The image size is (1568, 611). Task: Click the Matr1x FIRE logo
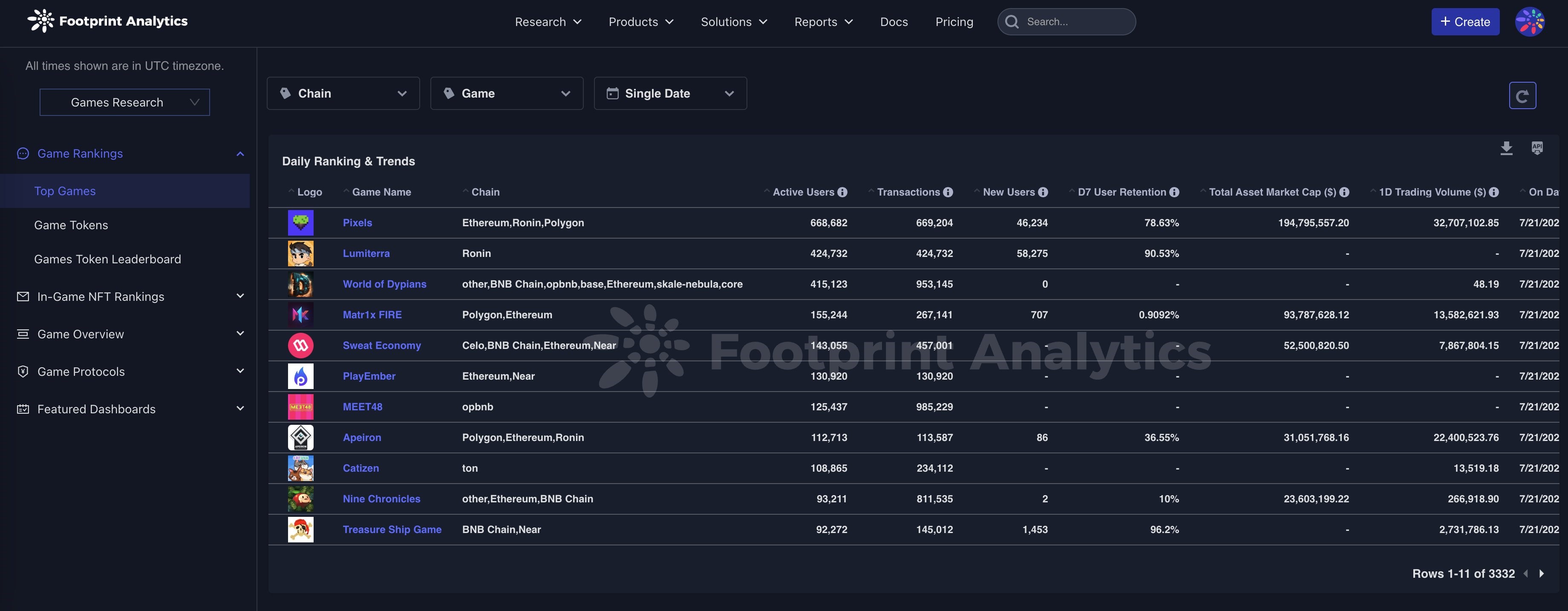[301, 314]
